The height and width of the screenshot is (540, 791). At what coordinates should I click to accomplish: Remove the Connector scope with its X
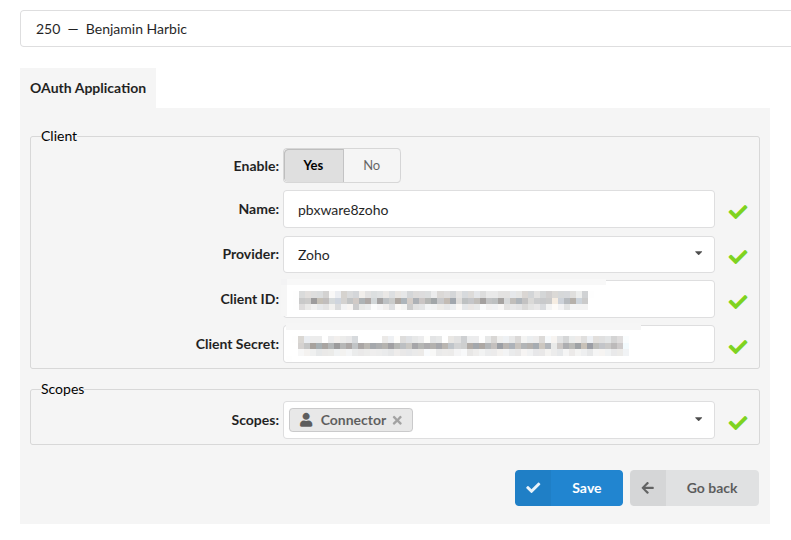point(398,420)
